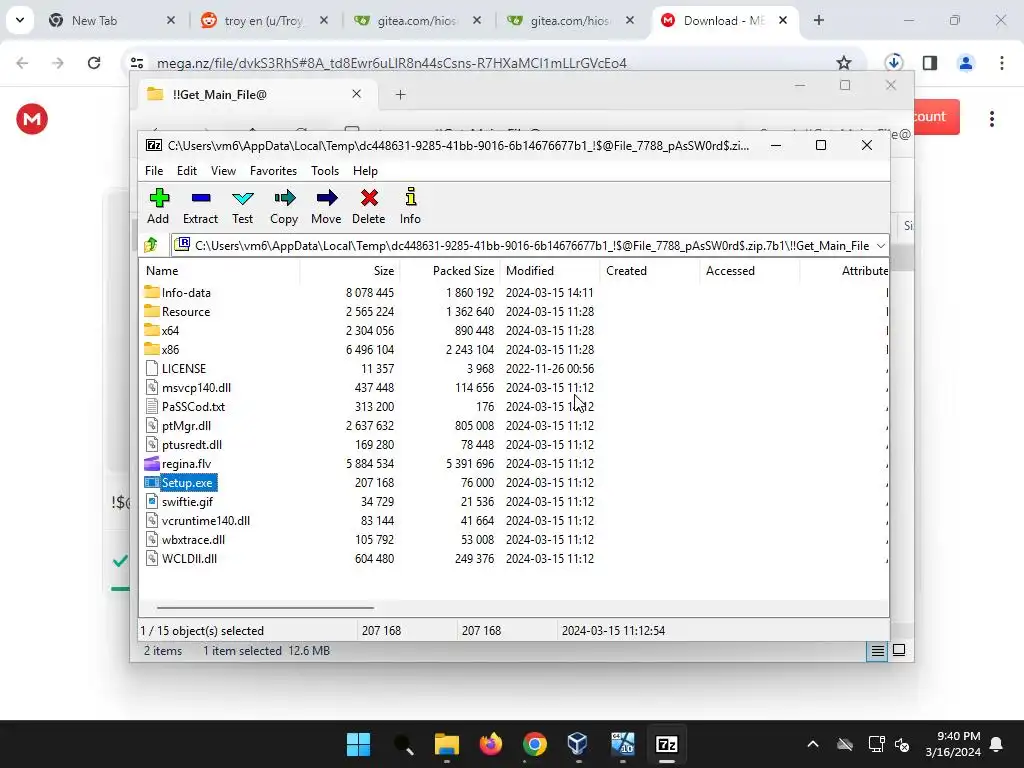Open taskbar search
Viewport: 1024px width, 768px height.
coord(403,744)
